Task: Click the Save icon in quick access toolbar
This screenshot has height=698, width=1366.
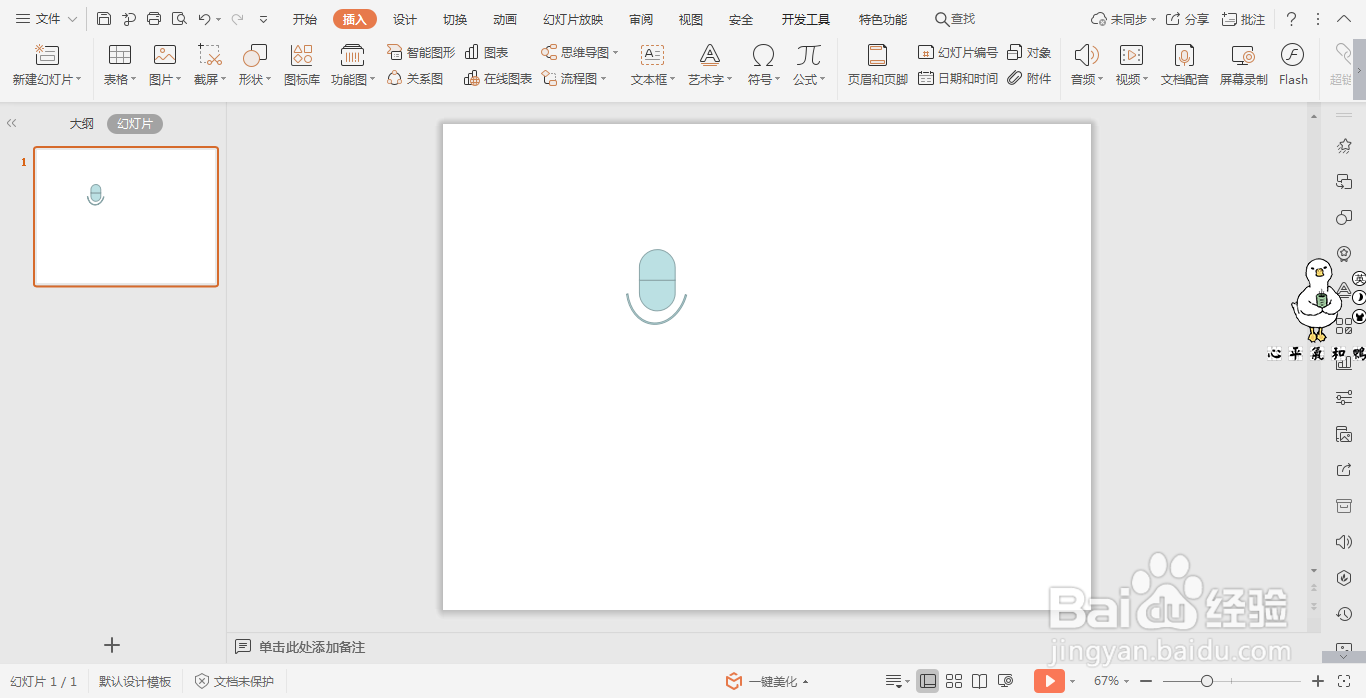Action: [104, 19]
